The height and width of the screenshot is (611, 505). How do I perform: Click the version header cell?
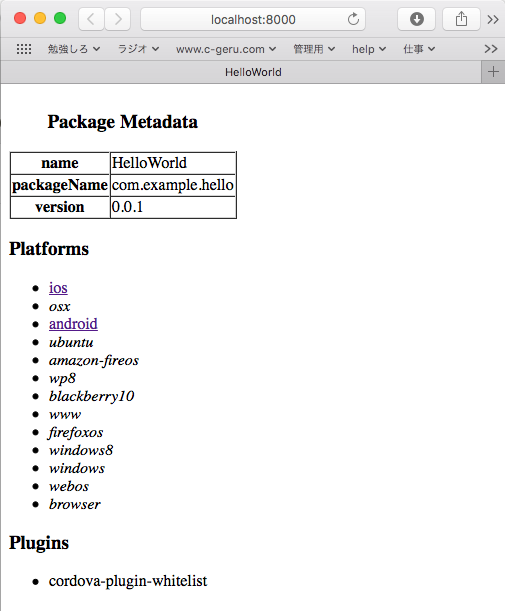(x=60, y=207)
